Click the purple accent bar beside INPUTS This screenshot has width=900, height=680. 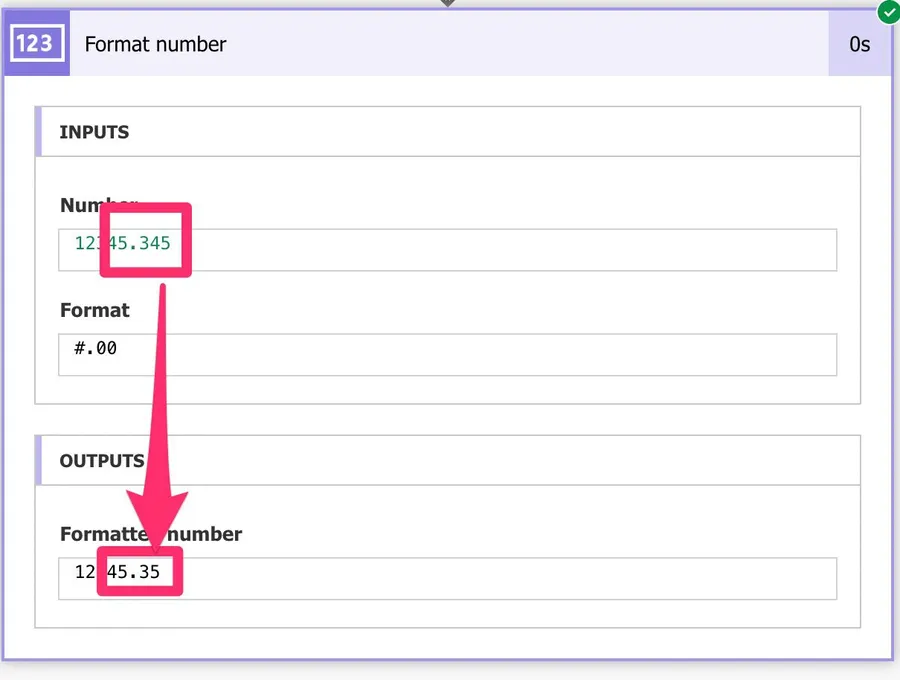38,132
